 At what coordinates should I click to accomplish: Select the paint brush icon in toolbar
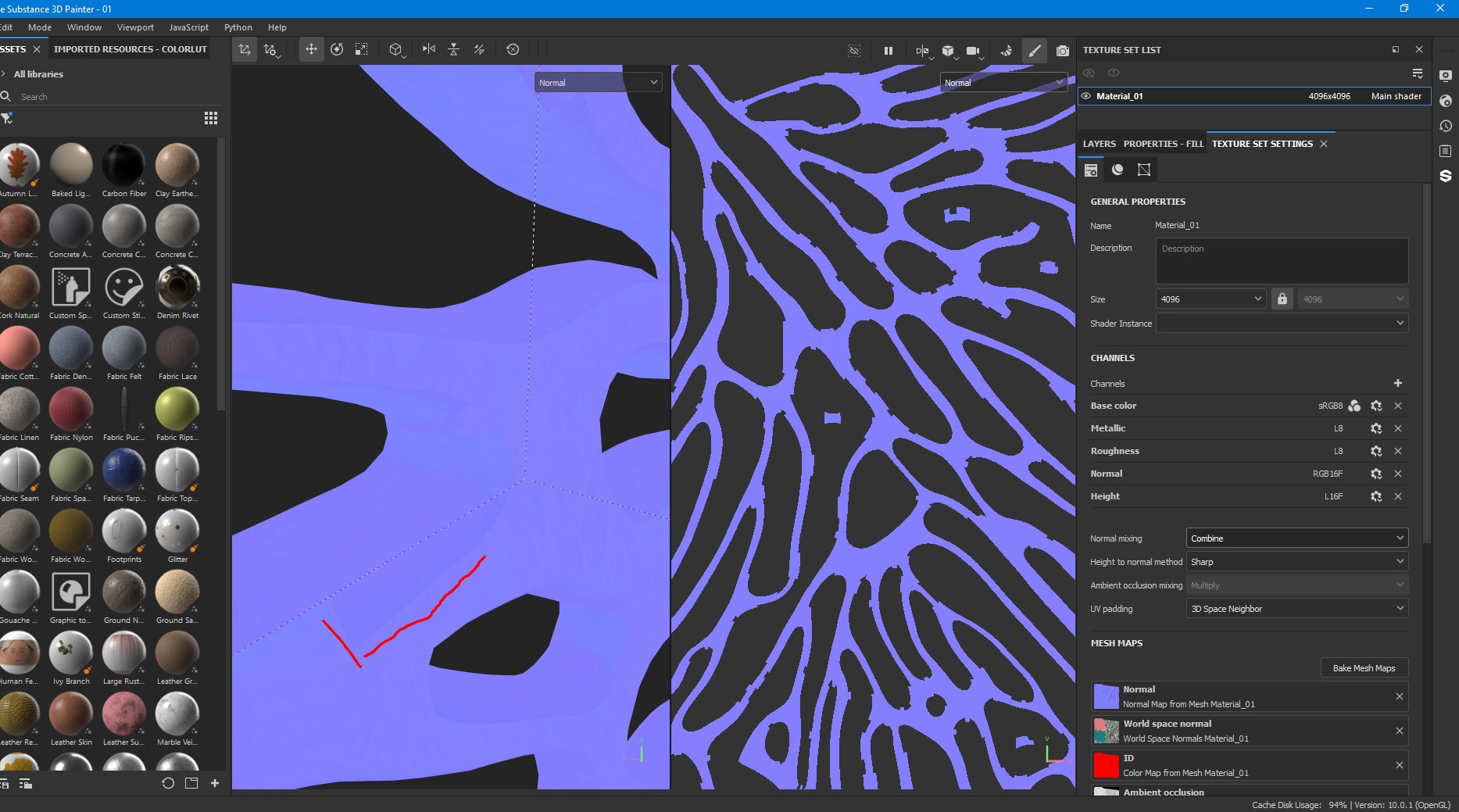click(1034, 51)
